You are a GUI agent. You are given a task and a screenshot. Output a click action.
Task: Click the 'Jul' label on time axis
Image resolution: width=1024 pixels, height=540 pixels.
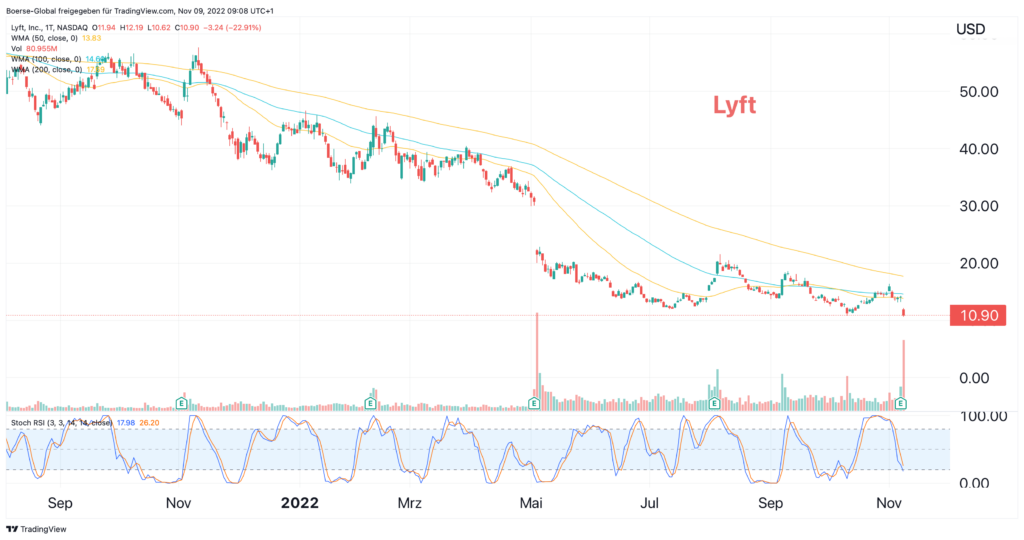(x=649, y=503)
